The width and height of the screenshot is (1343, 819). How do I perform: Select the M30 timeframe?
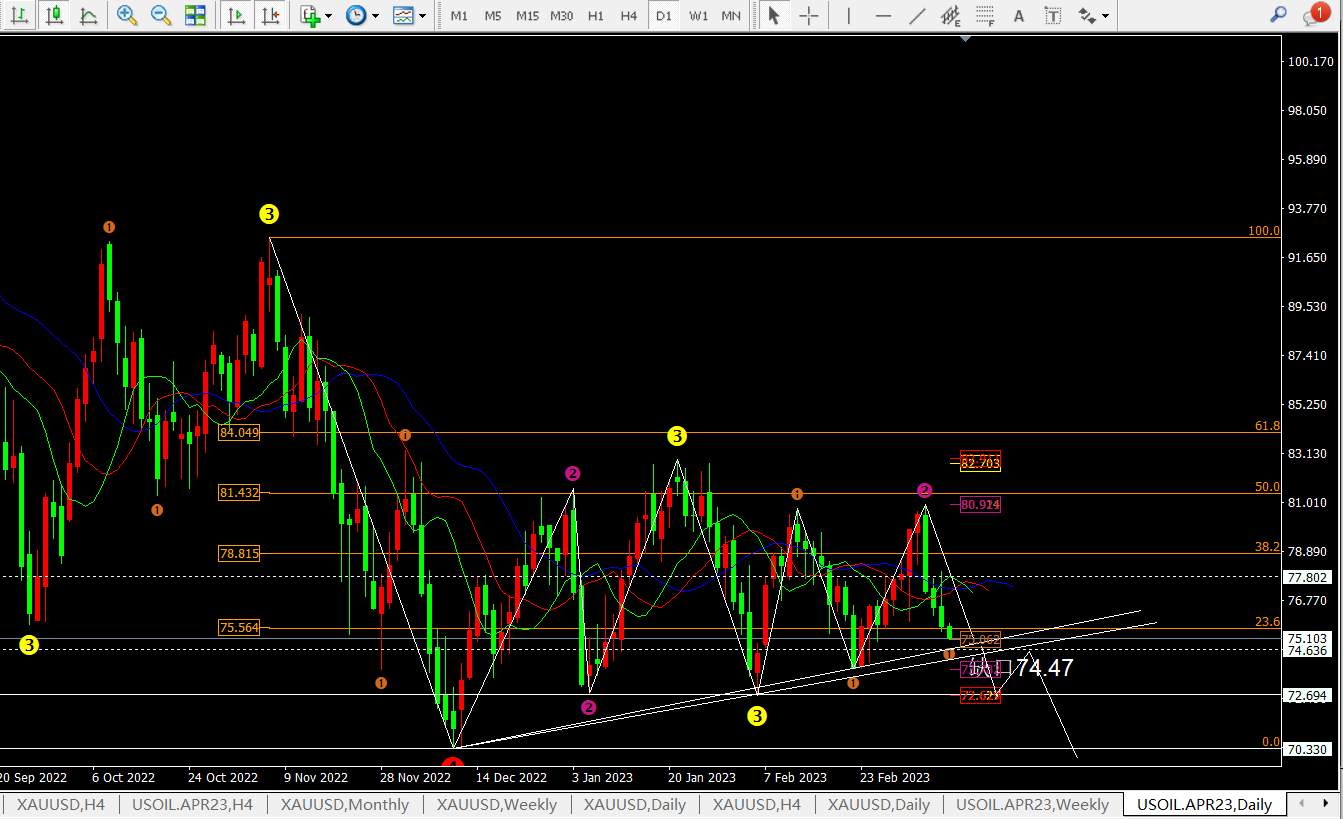tap(562, 16)
